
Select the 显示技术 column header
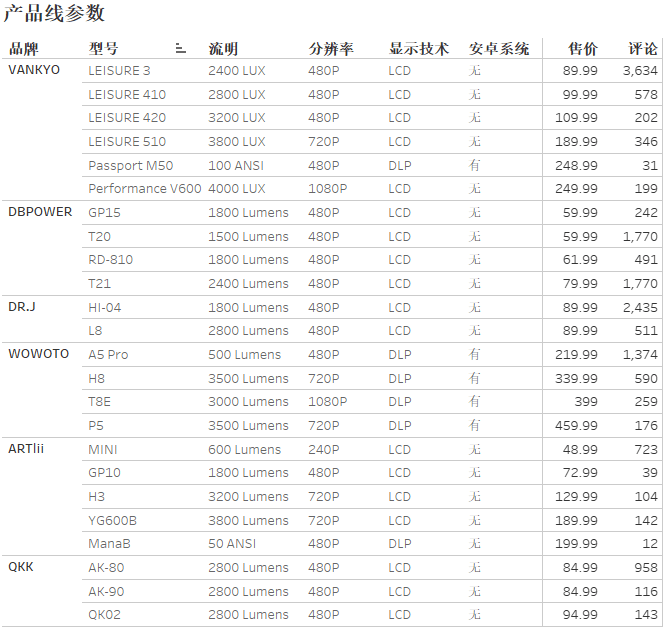(419, 49)
